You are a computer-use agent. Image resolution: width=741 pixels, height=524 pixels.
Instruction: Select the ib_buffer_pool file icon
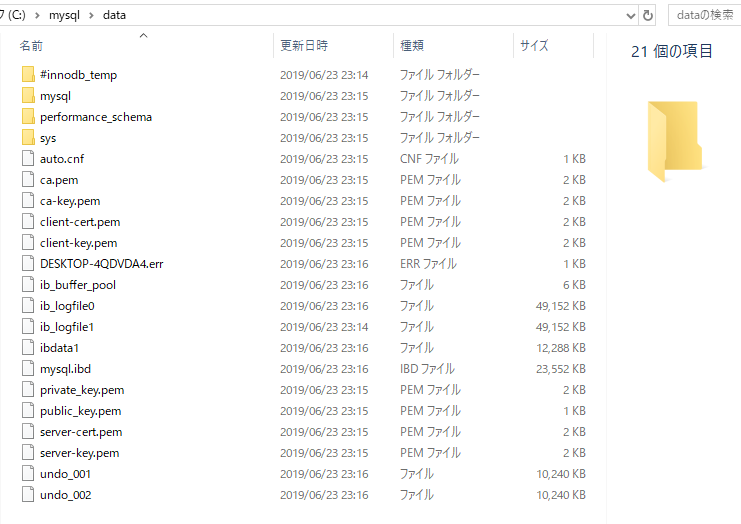[x=28, y=284]
